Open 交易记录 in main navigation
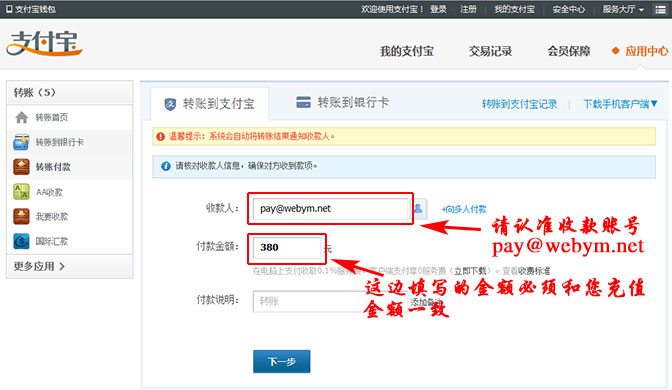This screenshot has width=672, height=390. coord(490,51)
